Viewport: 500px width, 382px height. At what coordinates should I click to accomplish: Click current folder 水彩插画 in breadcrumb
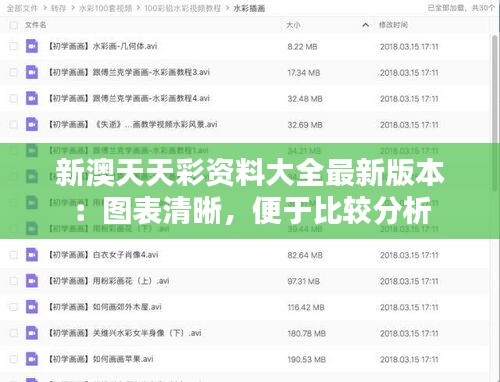(249, 8)
